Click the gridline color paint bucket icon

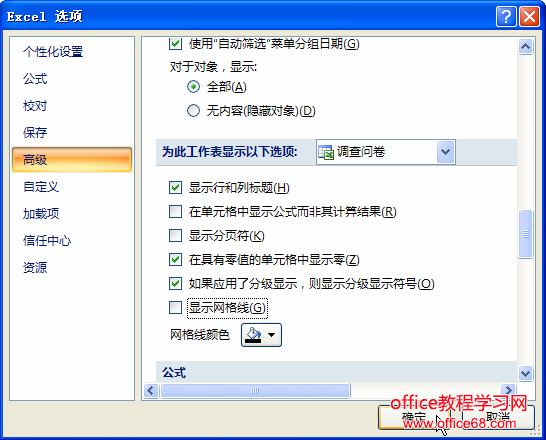click(253, 335)
